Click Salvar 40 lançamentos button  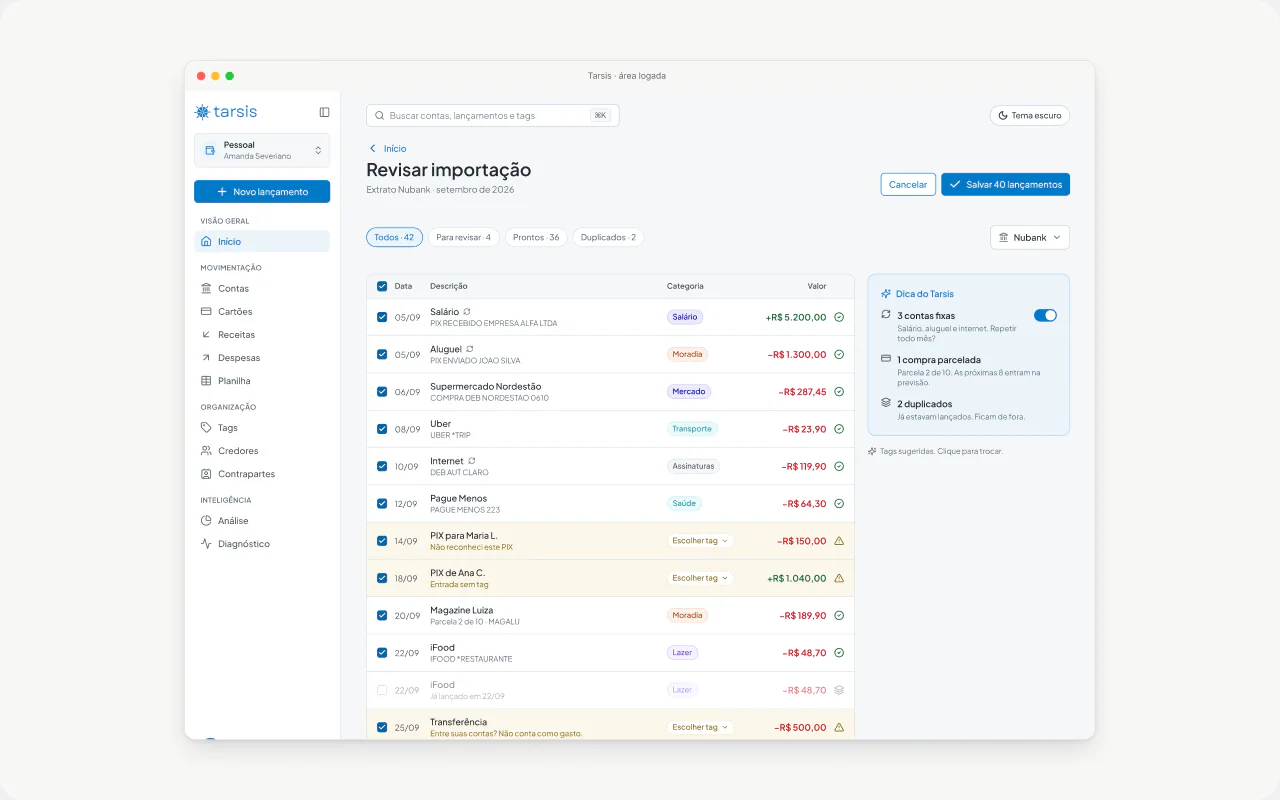1005,184
